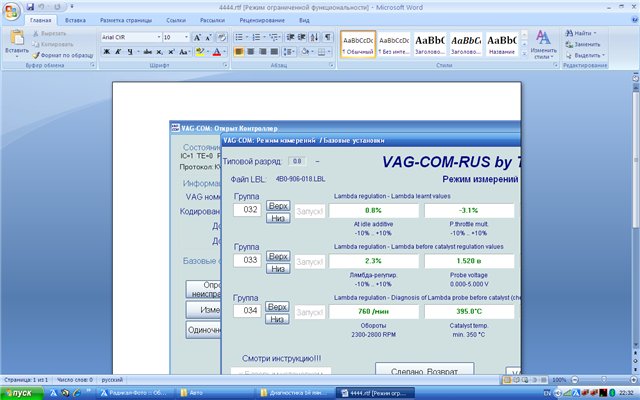640x400 pixels.
Task: Open the Выделить (Select) dropdown
Action: pyautogui.click(x=585, y=55)
